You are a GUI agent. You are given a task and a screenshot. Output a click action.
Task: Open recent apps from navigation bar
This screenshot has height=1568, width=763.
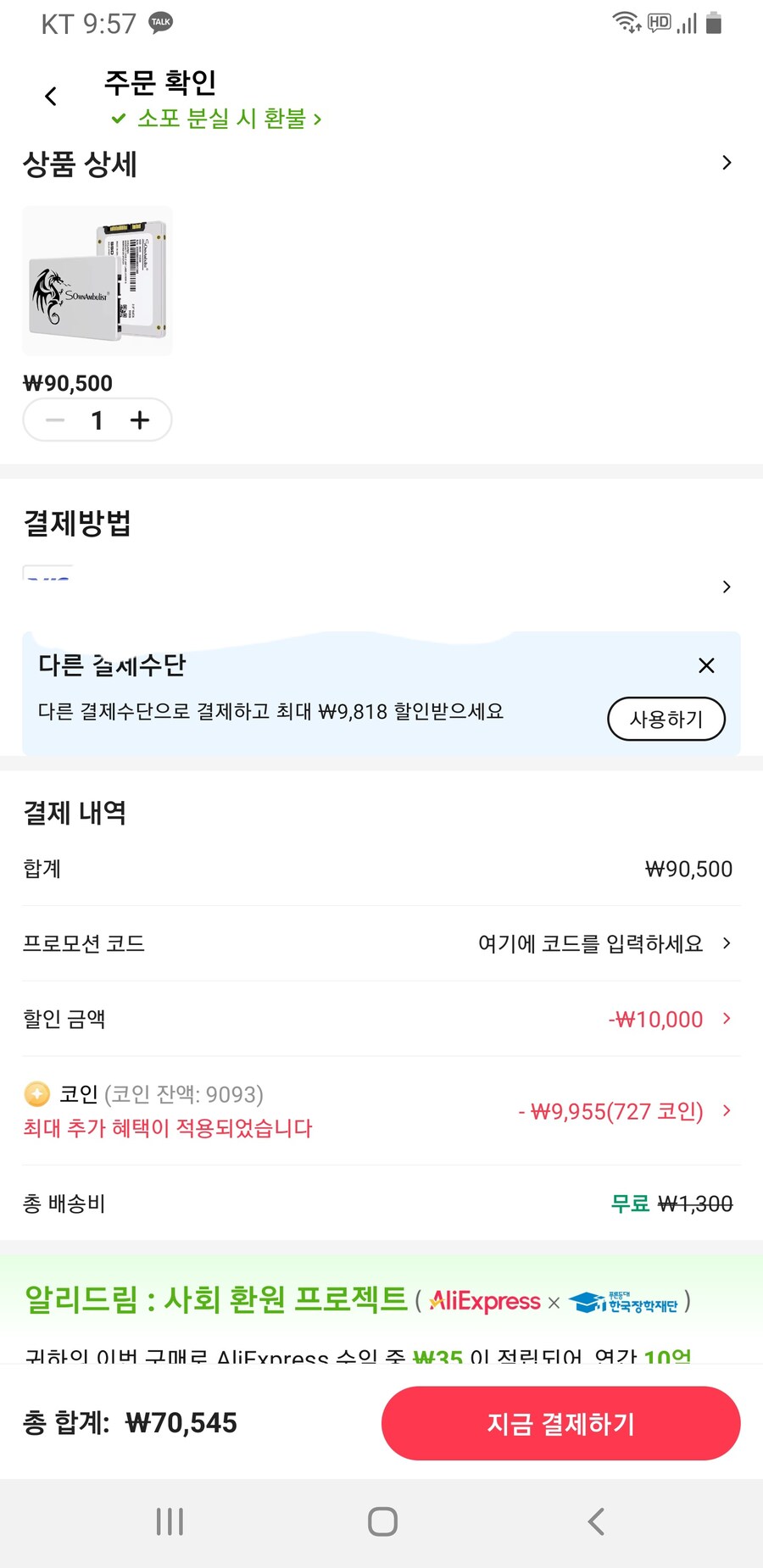tap(170, 1521)
